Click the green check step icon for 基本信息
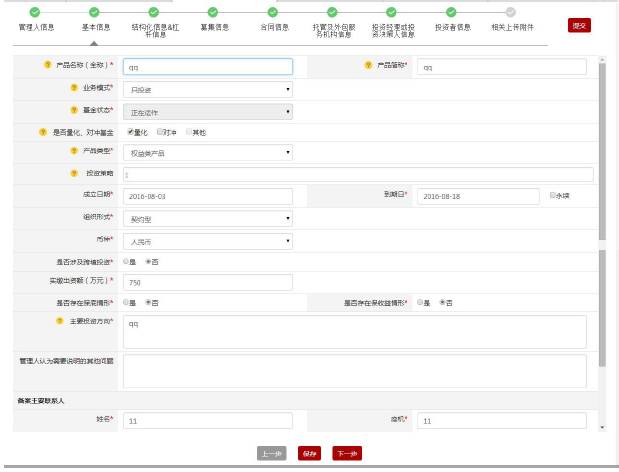Viewport: 619px width, 472px height. coord(94,12)
